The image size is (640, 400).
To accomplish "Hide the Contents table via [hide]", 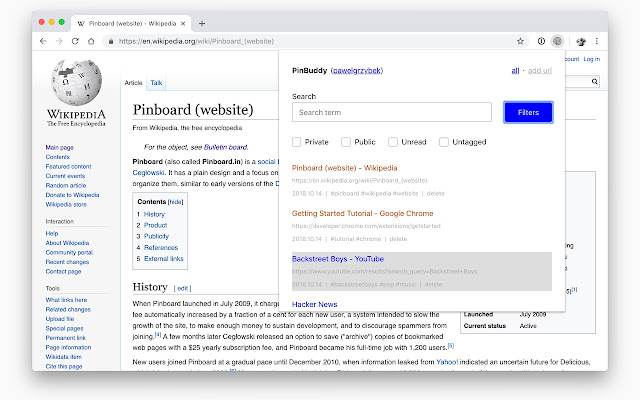I will 176,202.
